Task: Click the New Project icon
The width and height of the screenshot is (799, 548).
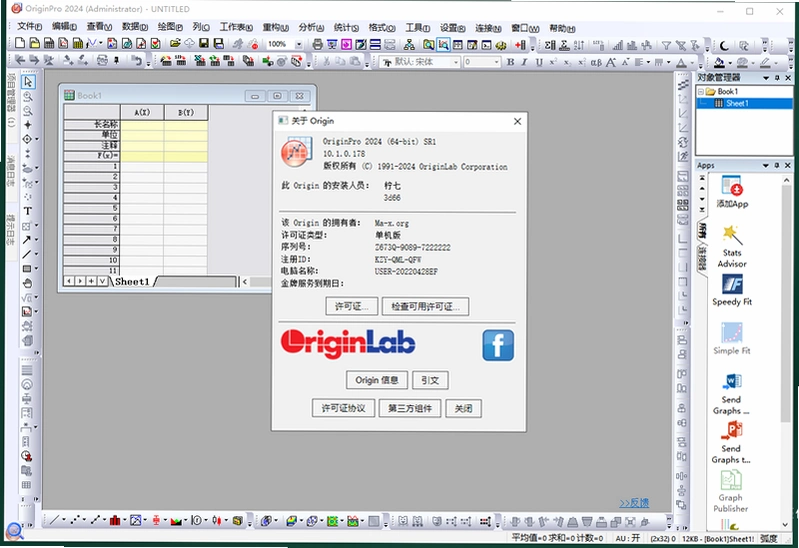Action: tap(20, 44)
